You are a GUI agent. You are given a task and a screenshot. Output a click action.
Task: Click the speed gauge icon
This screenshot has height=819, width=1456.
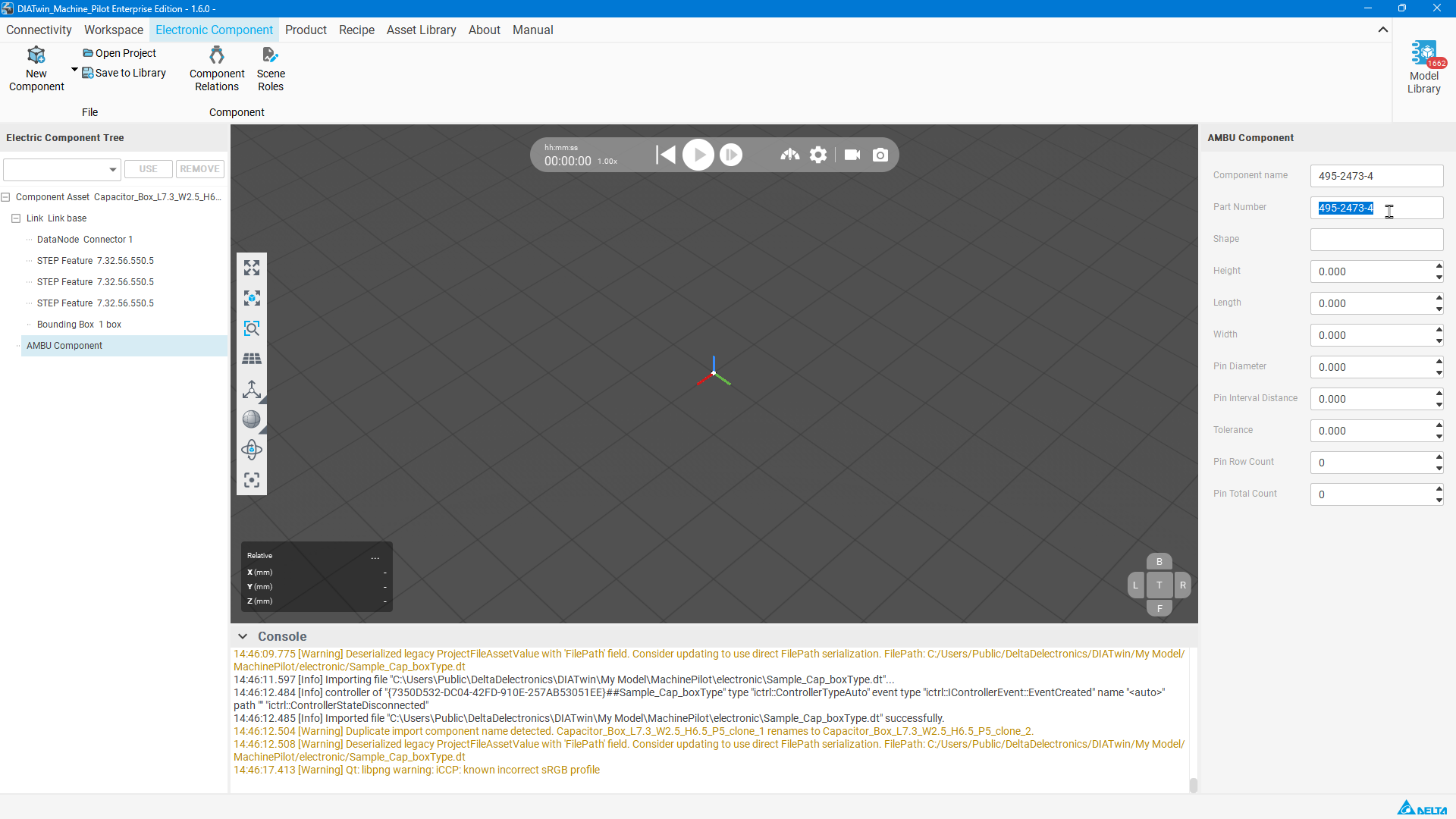point(790,155)
